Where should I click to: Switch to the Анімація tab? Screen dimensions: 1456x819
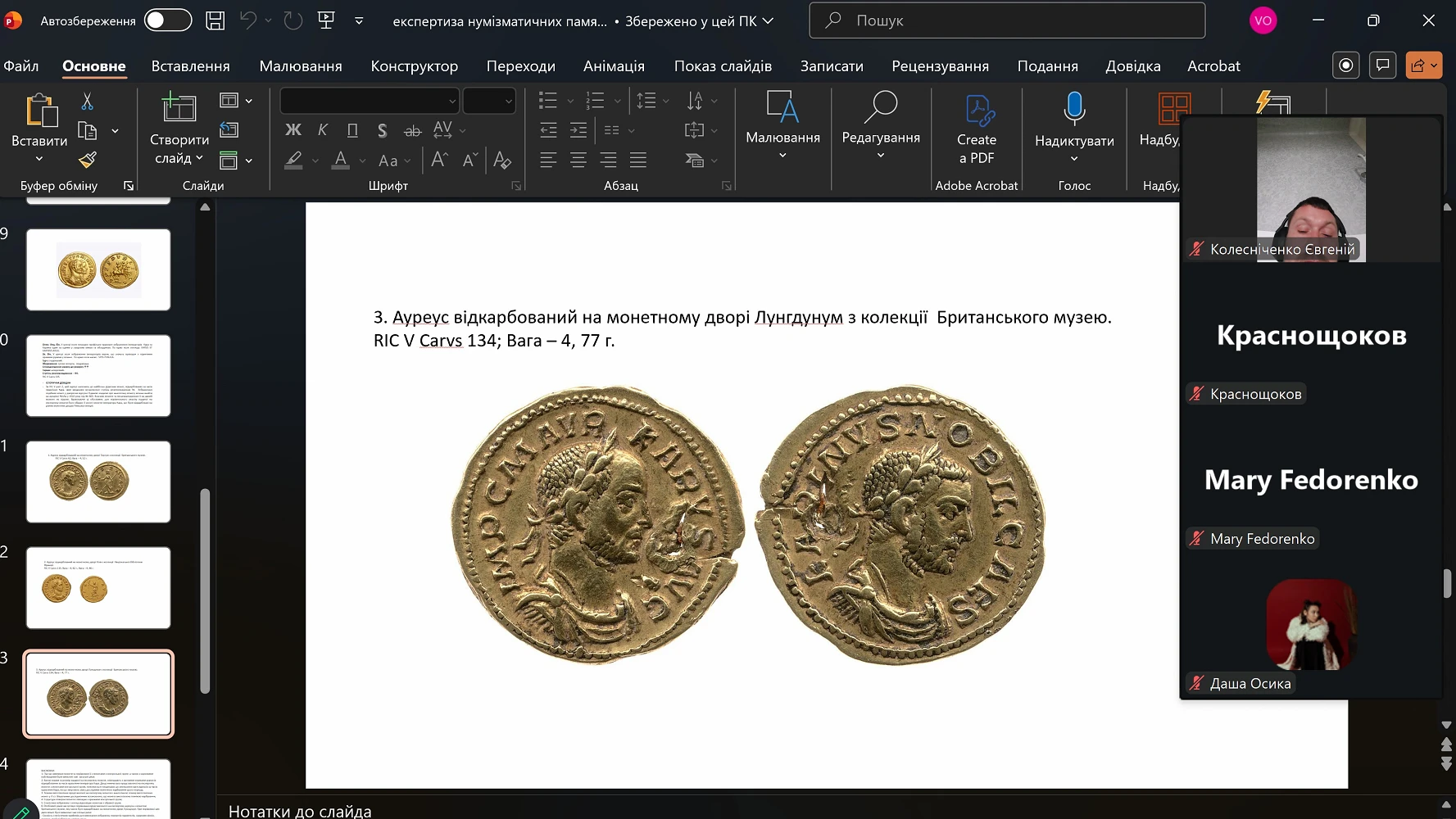pos(614,66)
